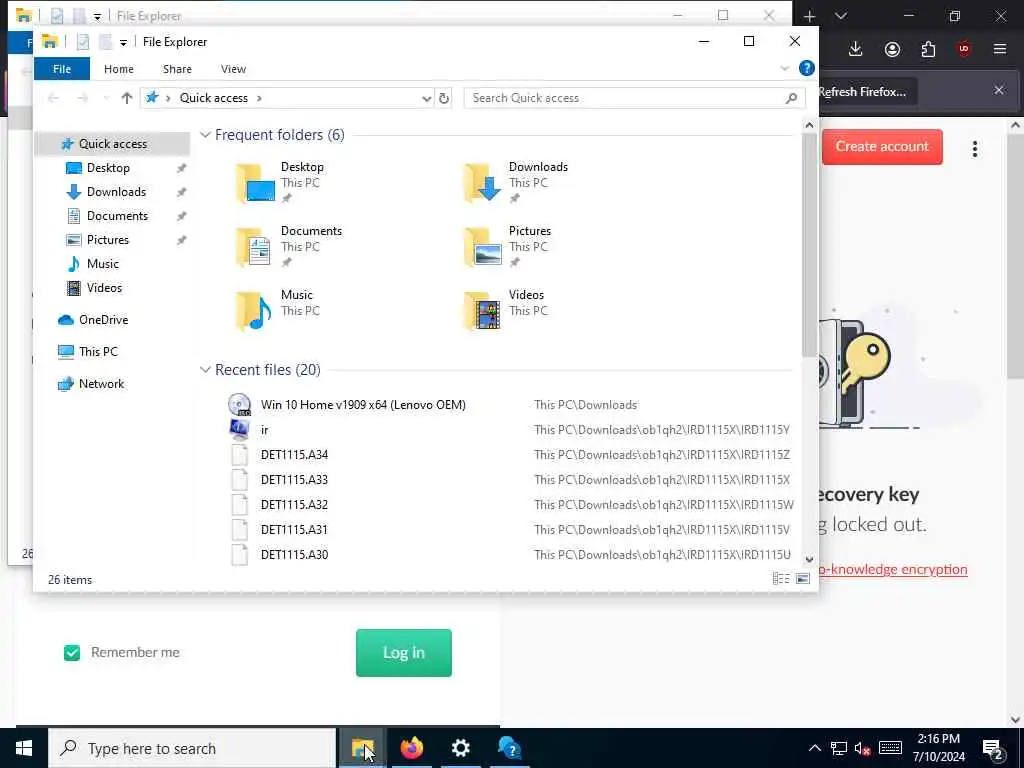Select recent file DET1115.A30
1024x768 pixels.
click(295, 554)
